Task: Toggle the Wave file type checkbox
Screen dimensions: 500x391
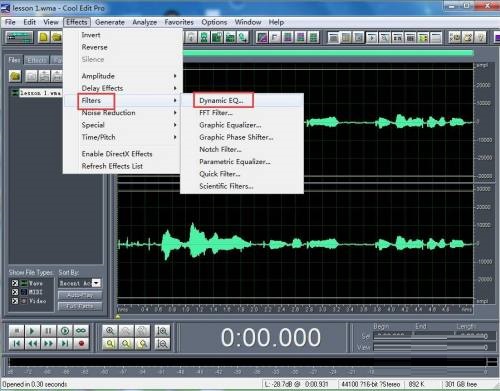Action: [15, 283]
